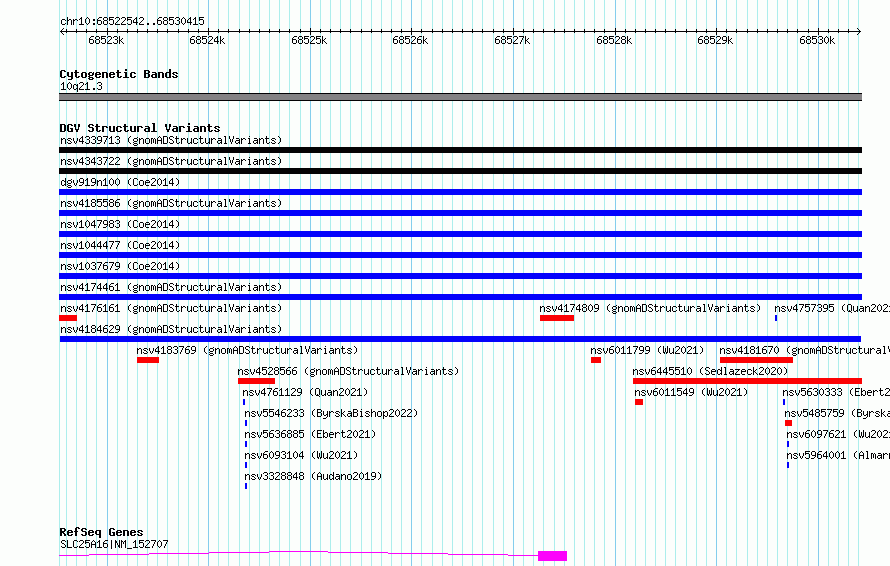Click the red bar under nsv4183769

tap(148, 360)
